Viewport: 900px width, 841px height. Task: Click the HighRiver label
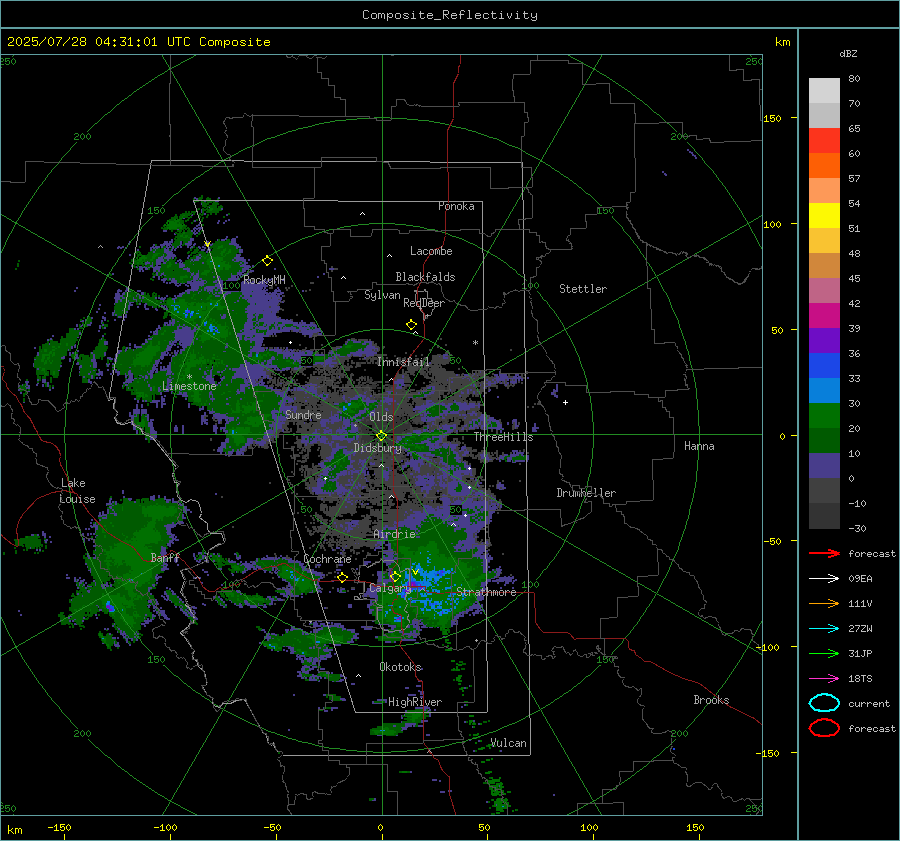pyautogui.click(x=415, y=702)
